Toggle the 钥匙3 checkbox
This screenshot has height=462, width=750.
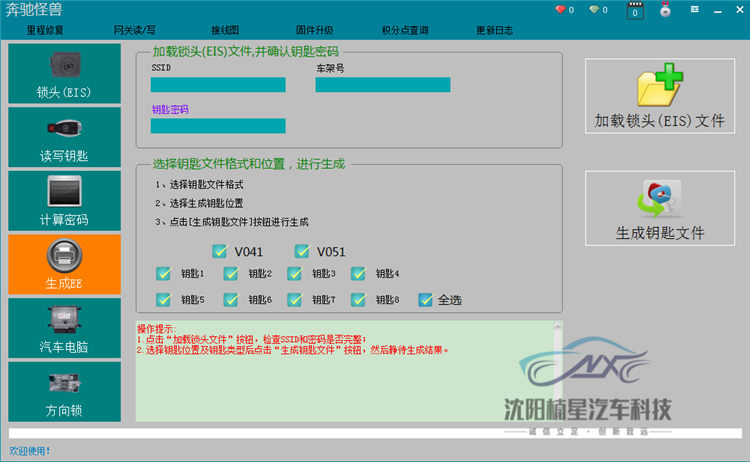[x=295, y=273]
